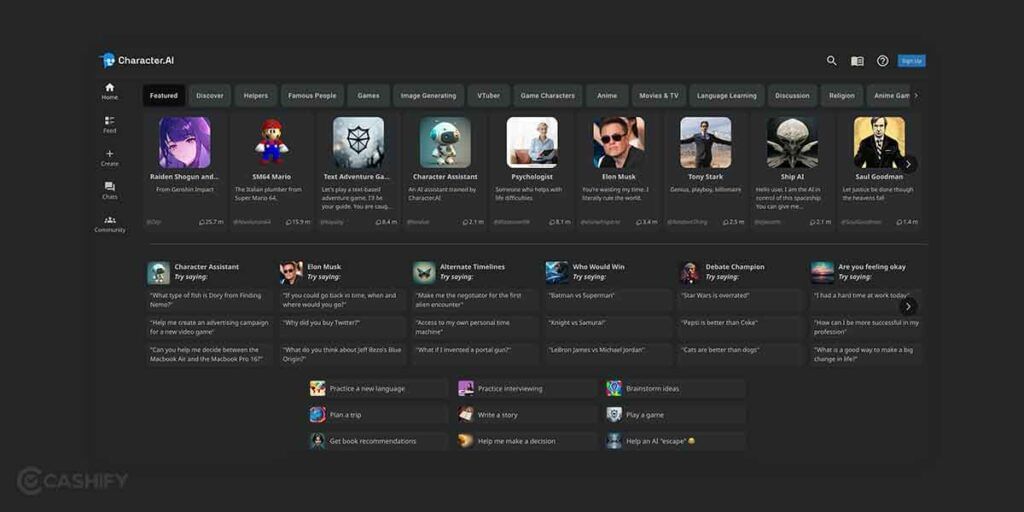Expand category tabs with right chevron

[x=916, y=95]
